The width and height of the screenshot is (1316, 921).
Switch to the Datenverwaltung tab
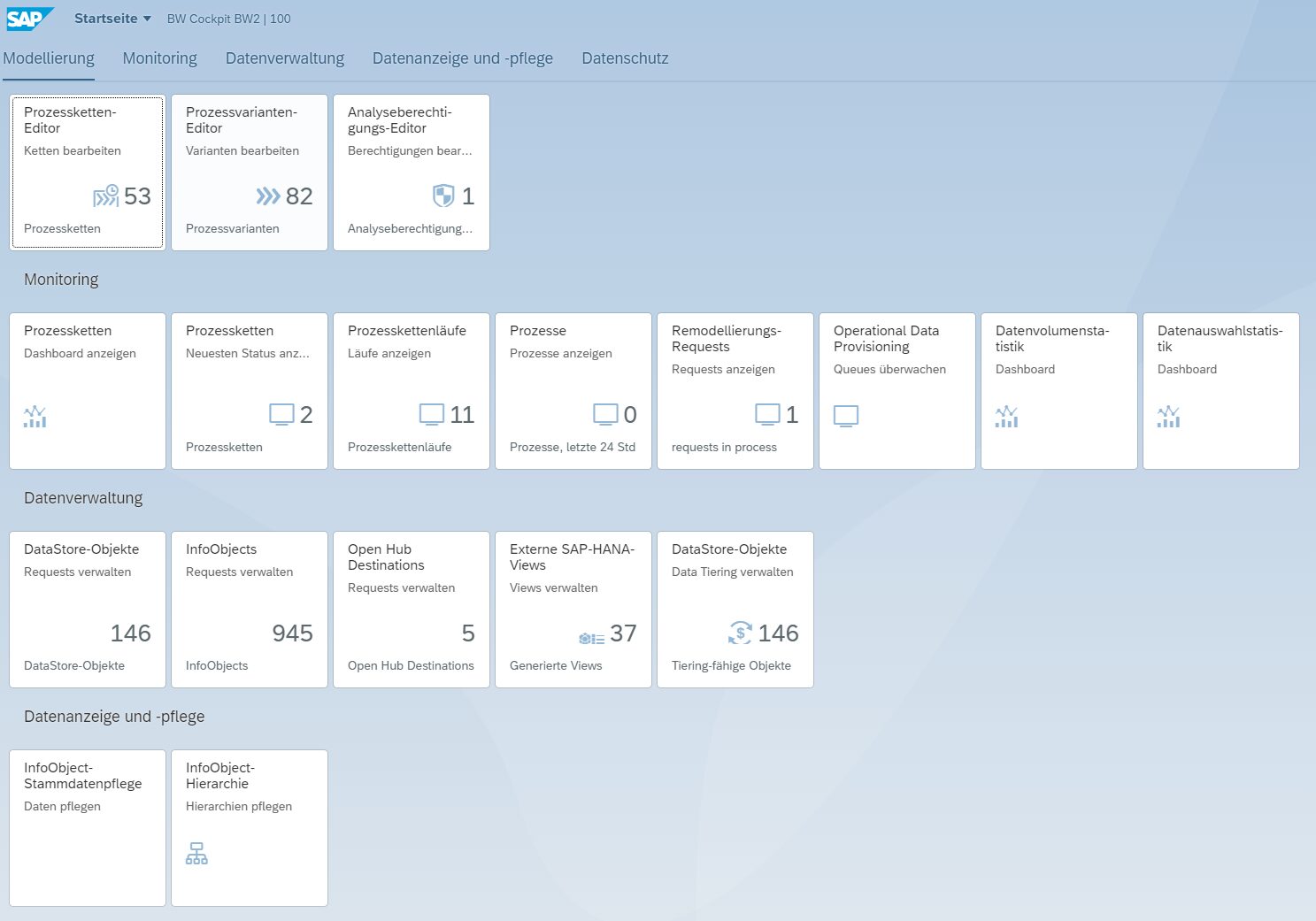284,58
